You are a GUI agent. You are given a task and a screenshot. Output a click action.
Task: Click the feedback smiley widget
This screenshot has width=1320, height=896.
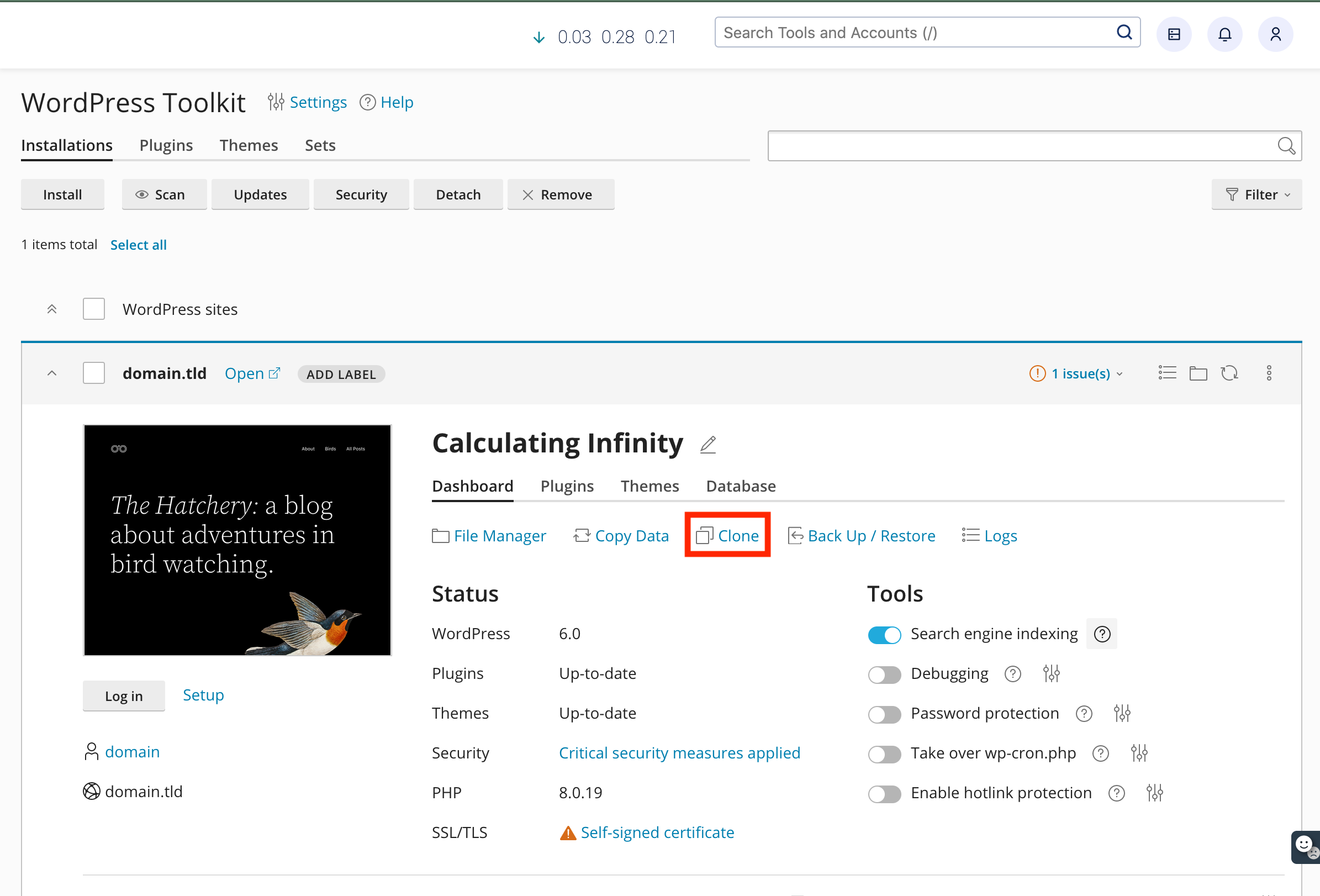coord(1305,847)
